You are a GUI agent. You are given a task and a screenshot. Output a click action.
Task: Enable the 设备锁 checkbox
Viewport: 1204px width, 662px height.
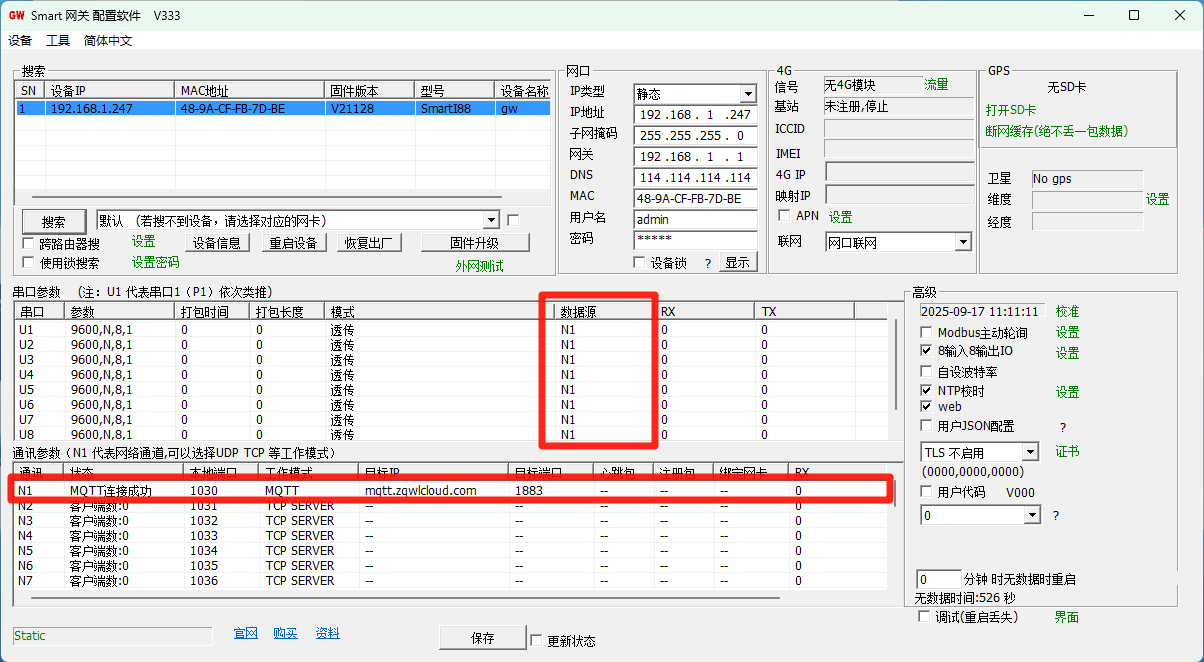pos(640,263)
